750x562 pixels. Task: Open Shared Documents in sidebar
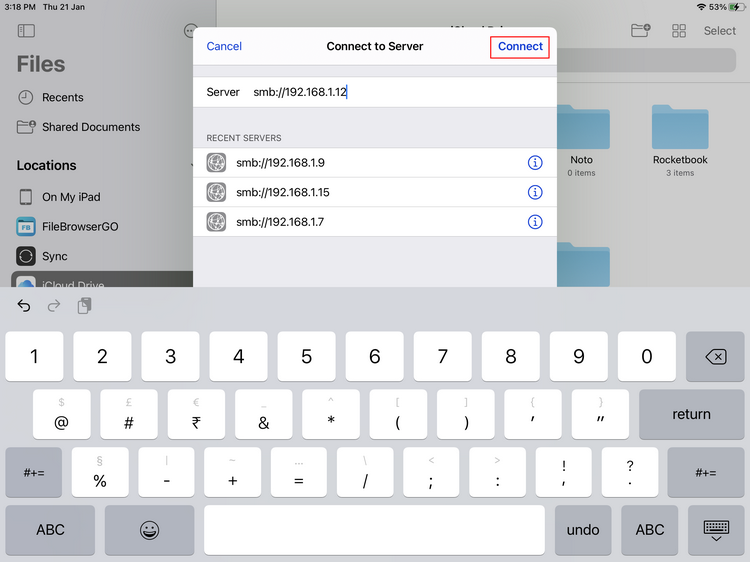pos(78,127)
